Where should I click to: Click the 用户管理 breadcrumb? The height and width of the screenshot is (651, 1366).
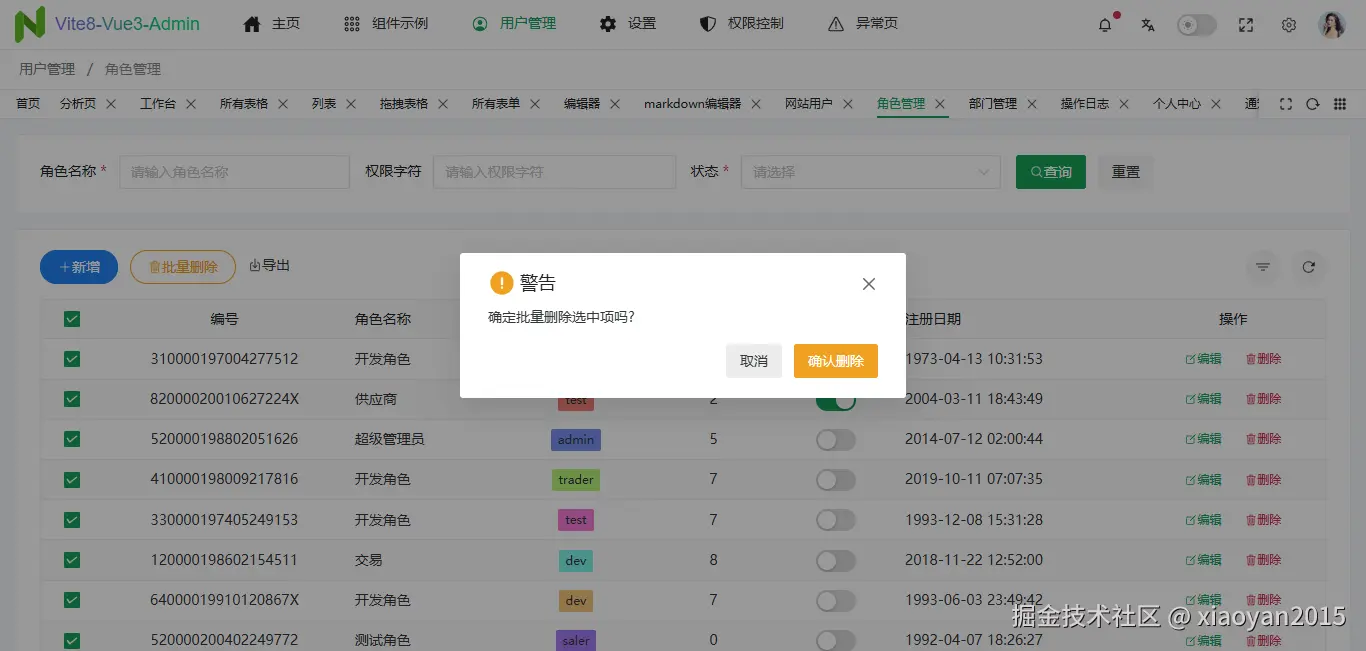tap(47, 69)
